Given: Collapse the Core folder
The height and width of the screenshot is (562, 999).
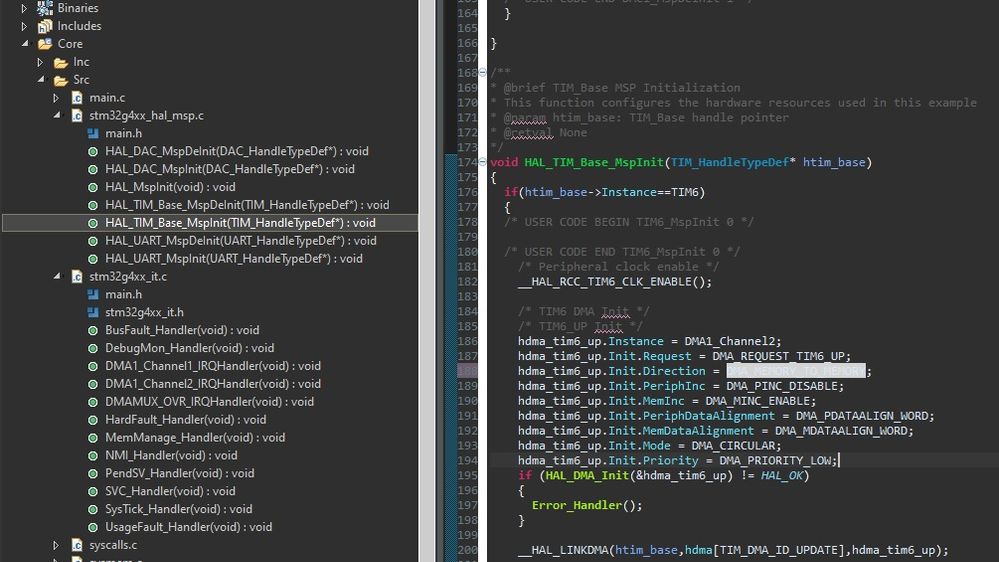Looking at the screenshot, I should click(x=25, y=43).
